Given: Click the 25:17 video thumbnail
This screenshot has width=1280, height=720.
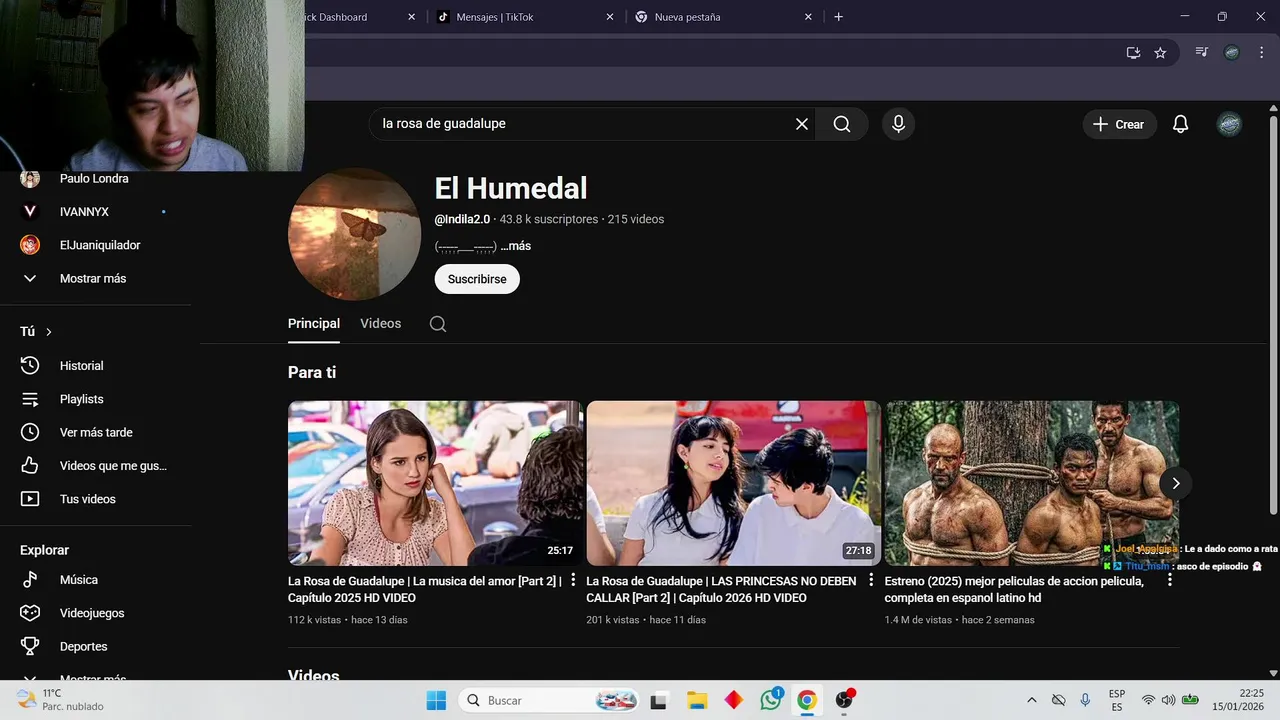Looking at the screenshot, I should (435, 483).
